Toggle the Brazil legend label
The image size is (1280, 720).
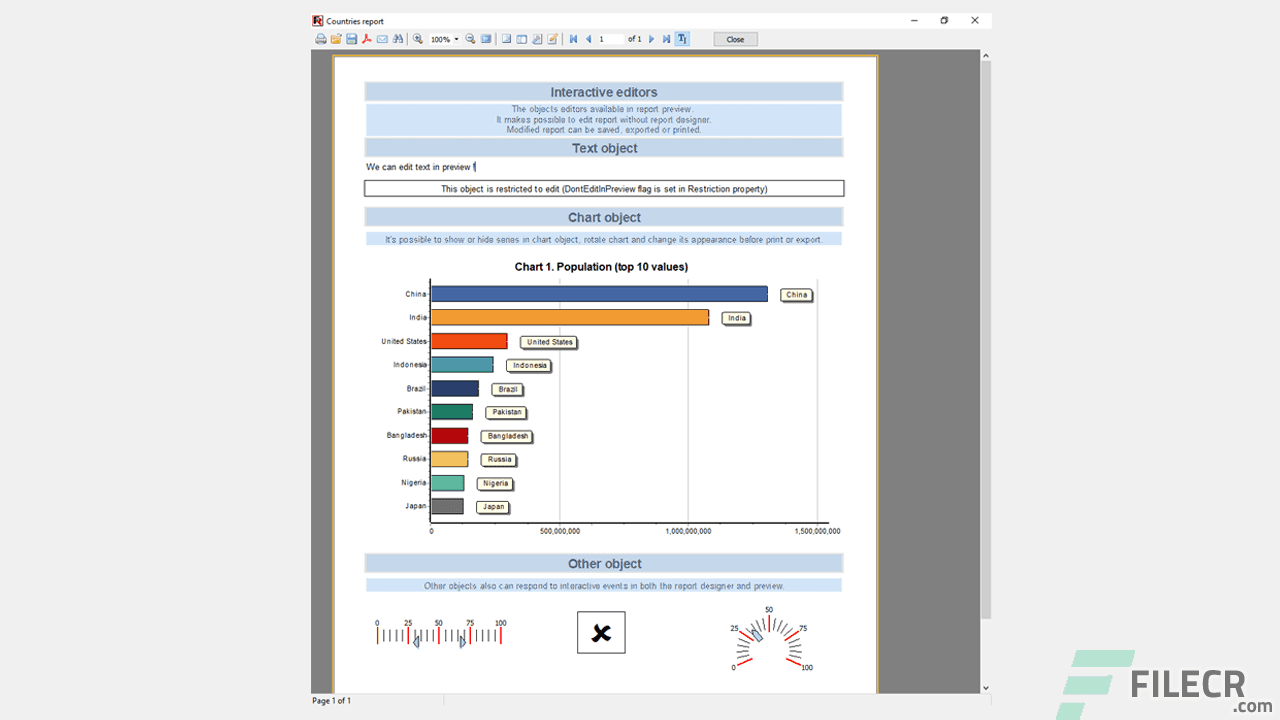click(x=507, y=389)
